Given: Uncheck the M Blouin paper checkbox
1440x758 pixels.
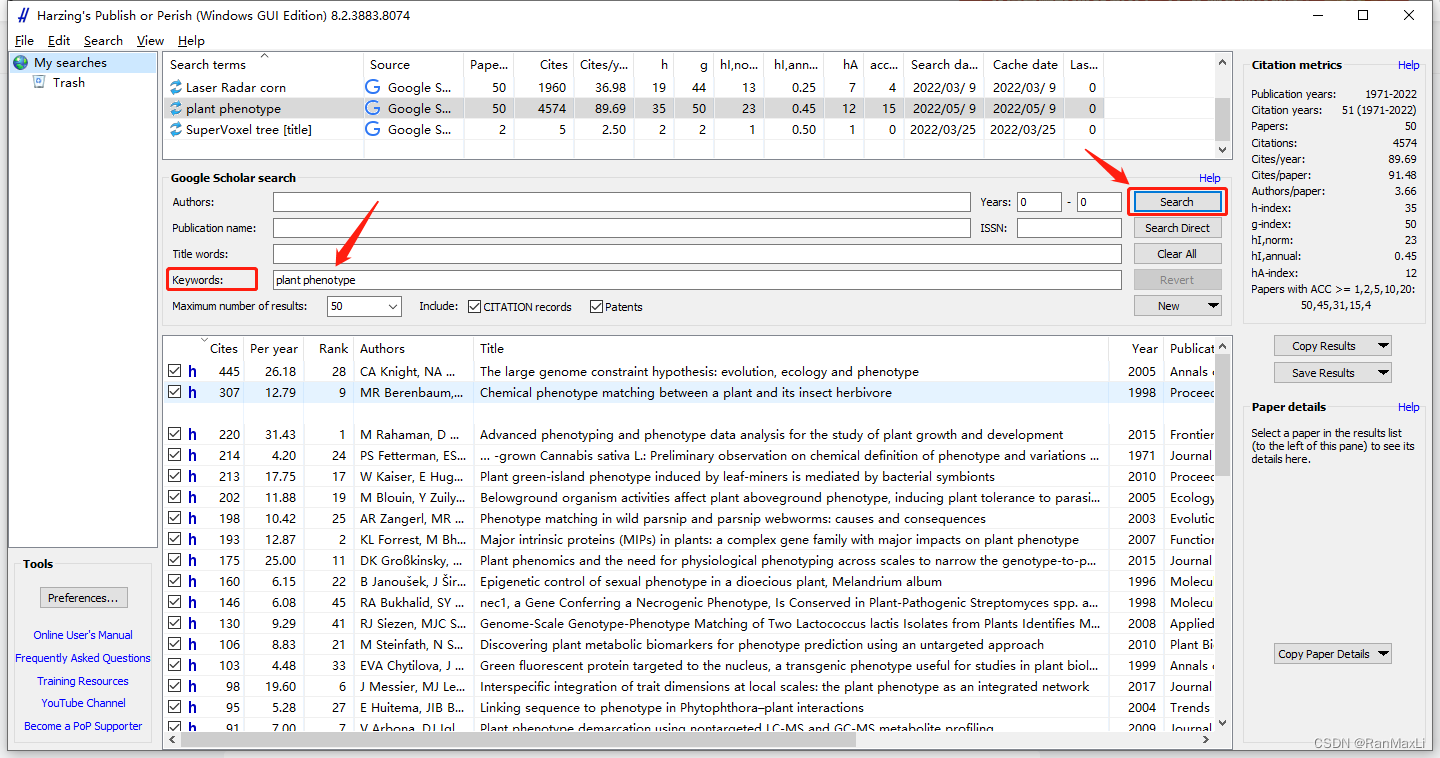Looking at the screenshot, I should [x=175, y=497].
